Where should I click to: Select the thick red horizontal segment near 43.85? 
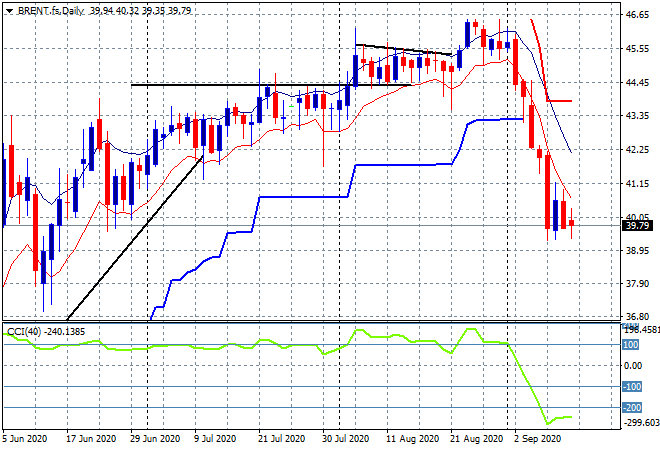[x=559, y=101]
